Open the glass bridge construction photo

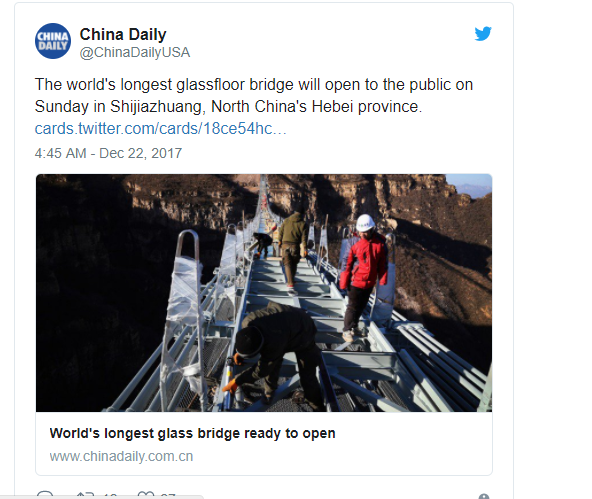click(264, 293)
